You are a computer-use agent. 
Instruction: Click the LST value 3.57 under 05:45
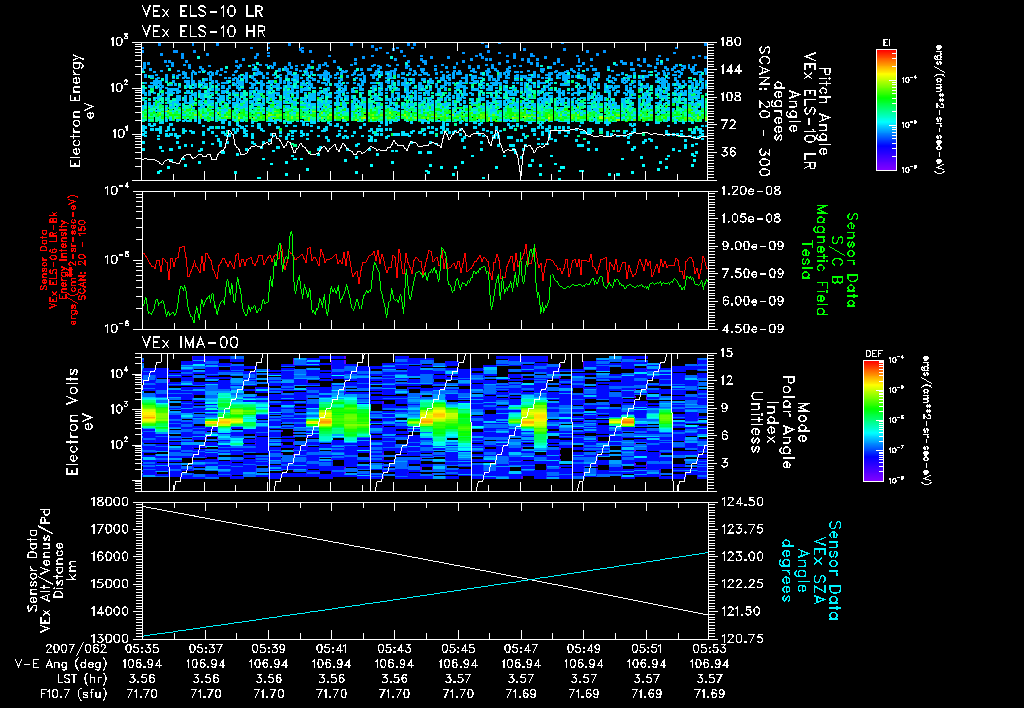[x=457, y=679]
